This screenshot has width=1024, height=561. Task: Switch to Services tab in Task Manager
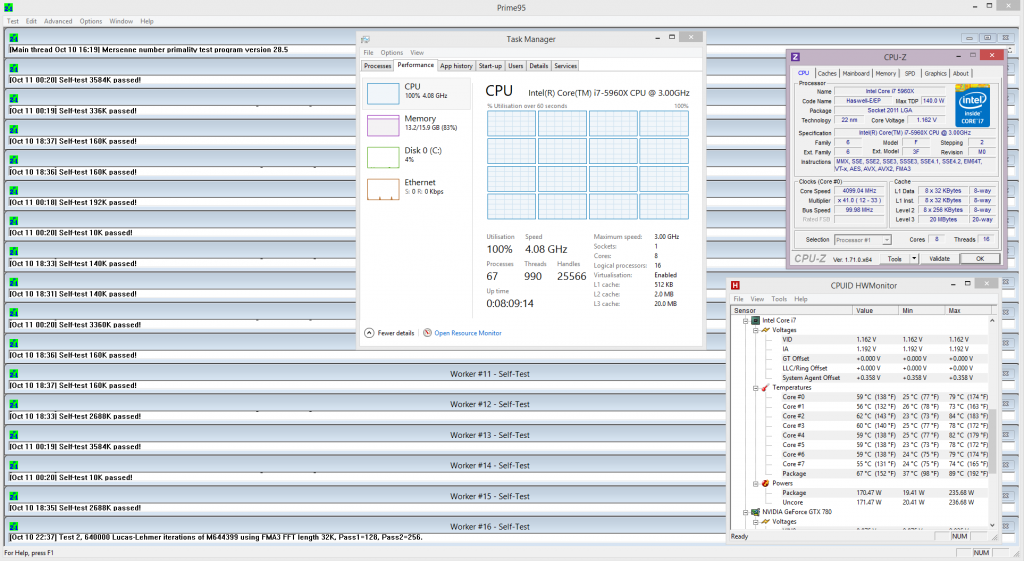(566, 66)
